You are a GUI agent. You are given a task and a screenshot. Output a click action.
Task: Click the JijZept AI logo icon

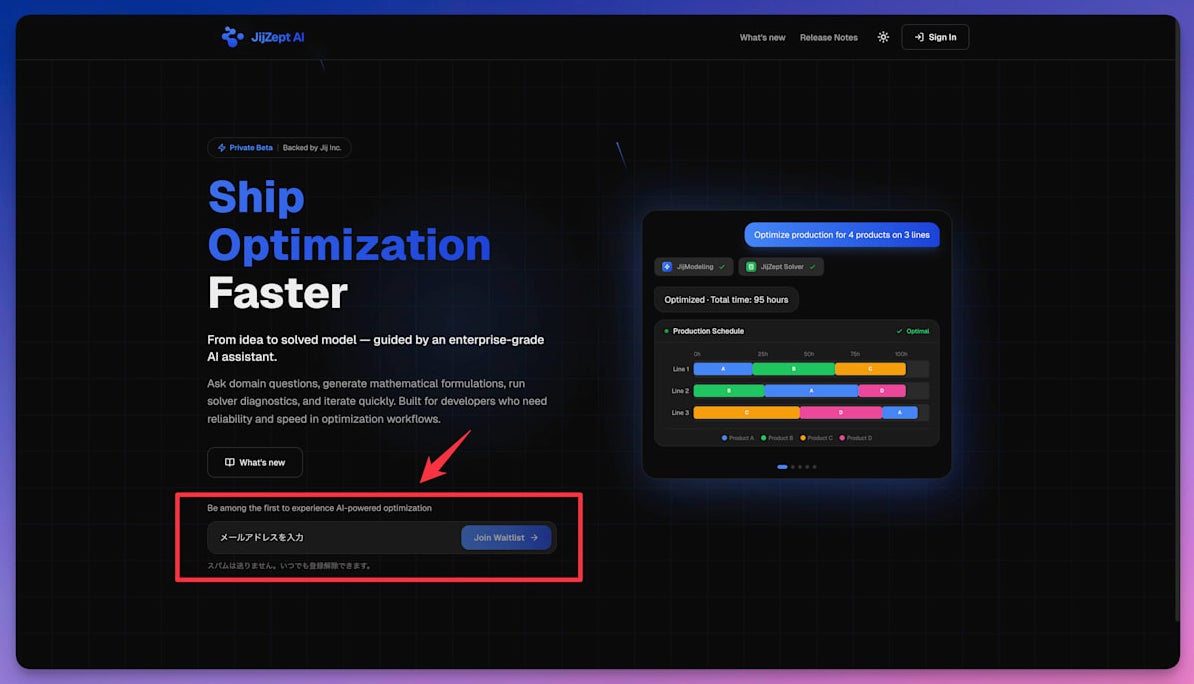[x=232, y=37]
